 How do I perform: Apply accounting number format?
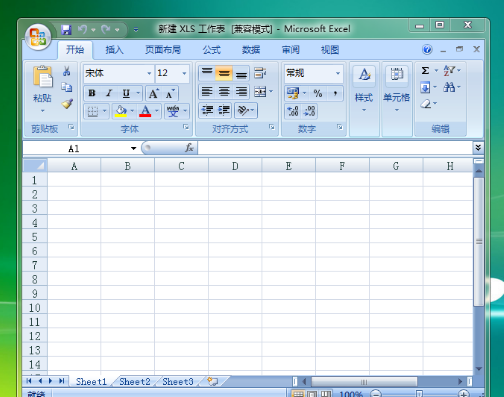(x=293, y=94)
